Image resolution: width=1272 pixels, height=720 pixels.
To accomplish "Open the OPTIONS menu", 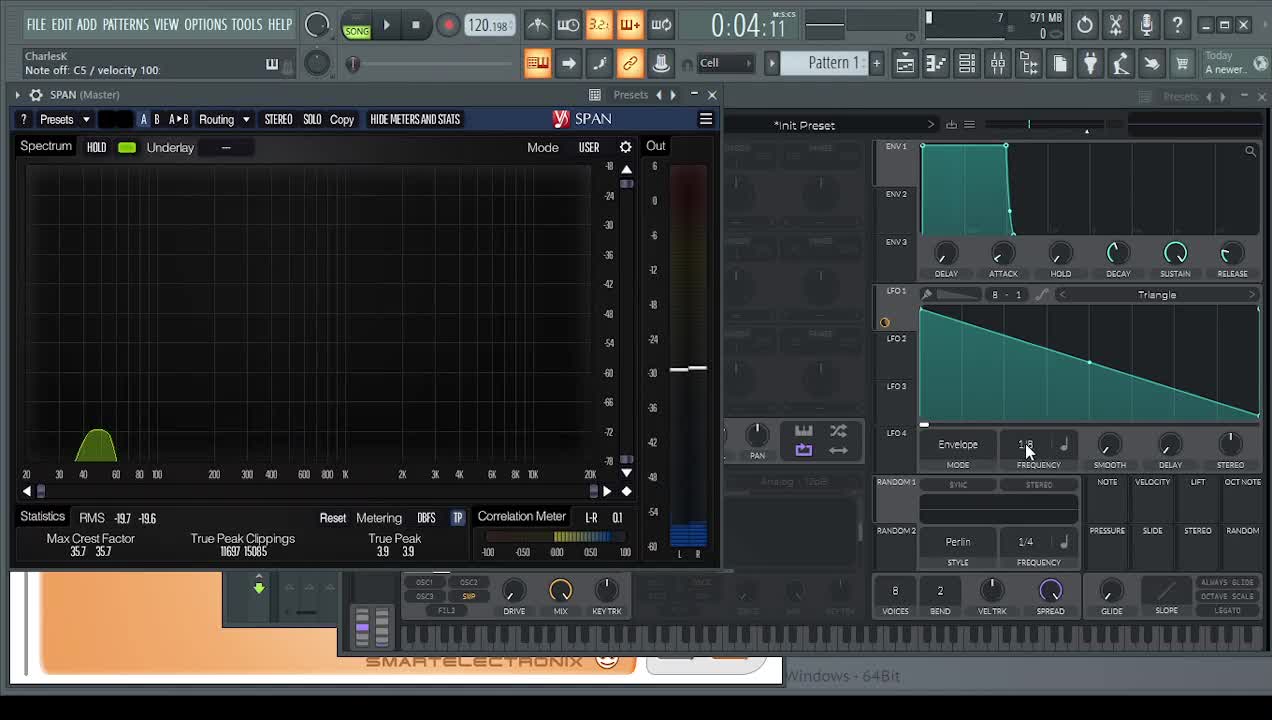I will [205, 24].
